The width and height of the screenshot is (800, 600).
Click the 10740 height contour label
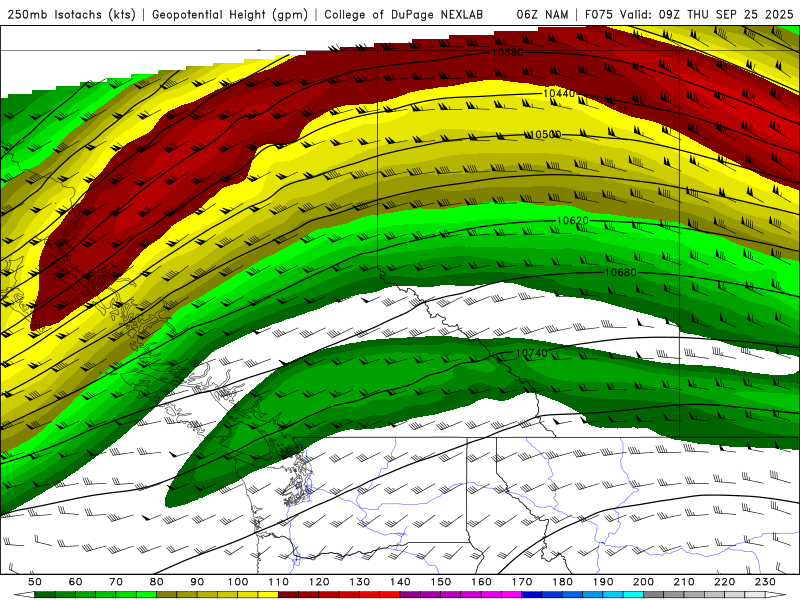click(532, 353)
